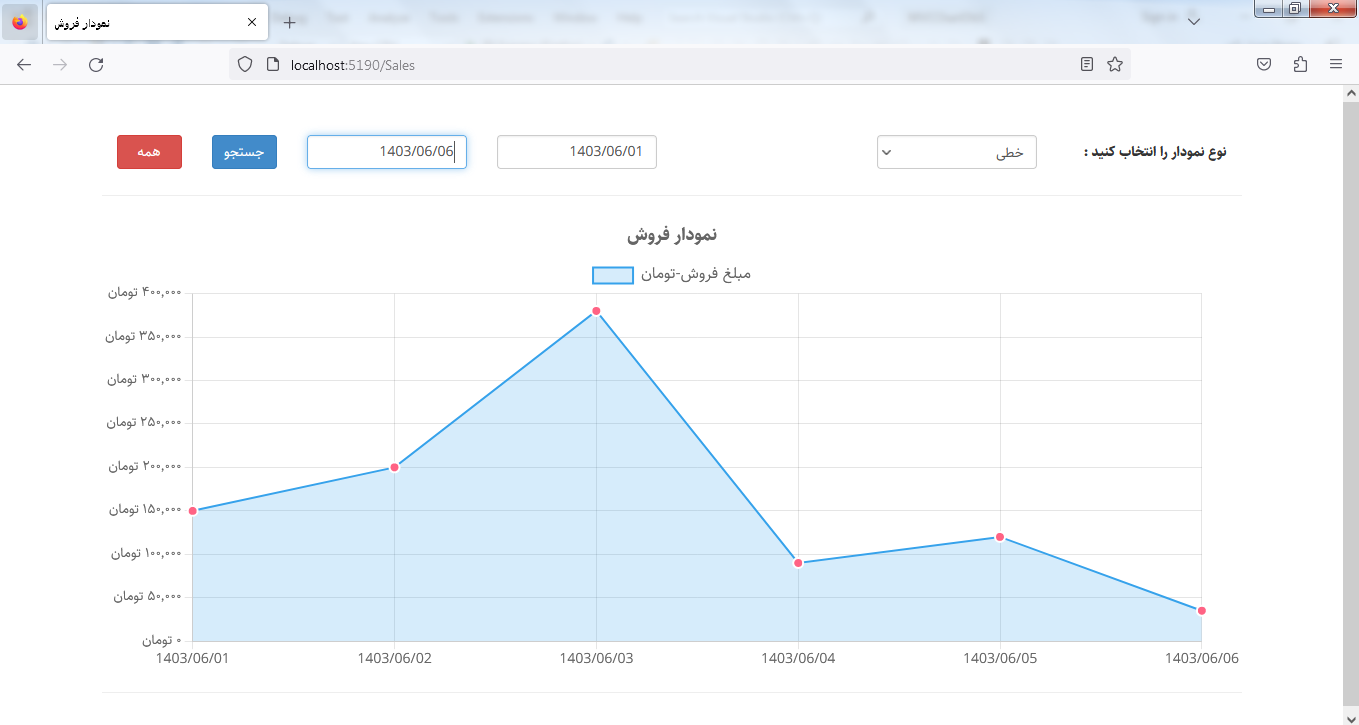
Task: Click the browser Back arrow button
Action: 24,65
